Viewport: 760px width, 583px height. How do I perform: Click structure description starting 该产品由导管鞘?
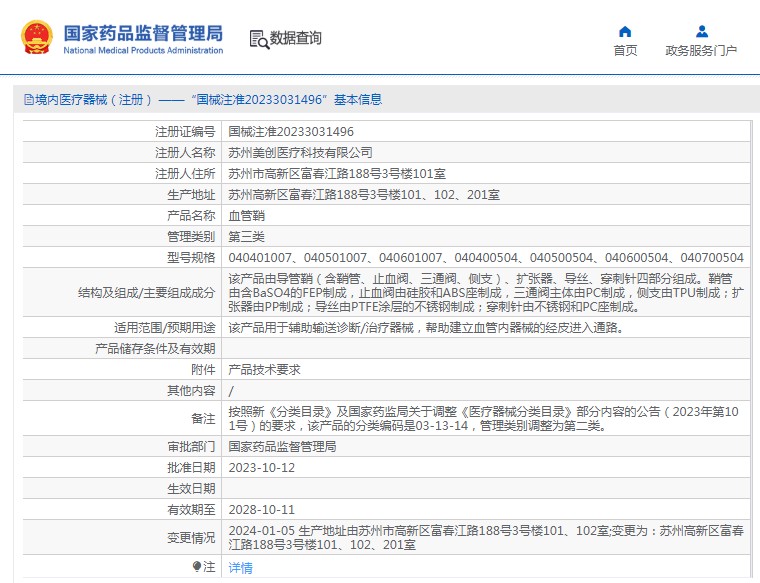click(486, 293)
